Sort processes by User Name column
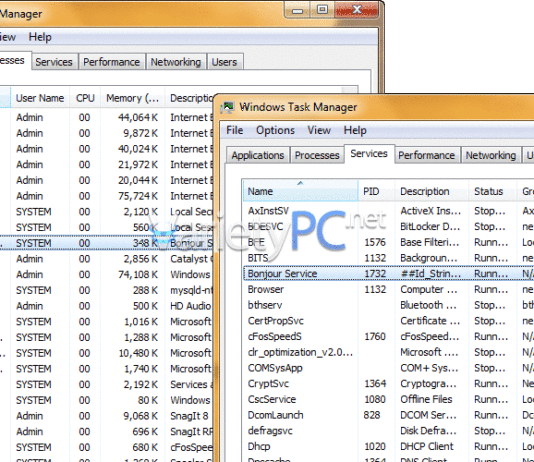The height and width of the screenshot is (462, 534). tap(40, 98)
